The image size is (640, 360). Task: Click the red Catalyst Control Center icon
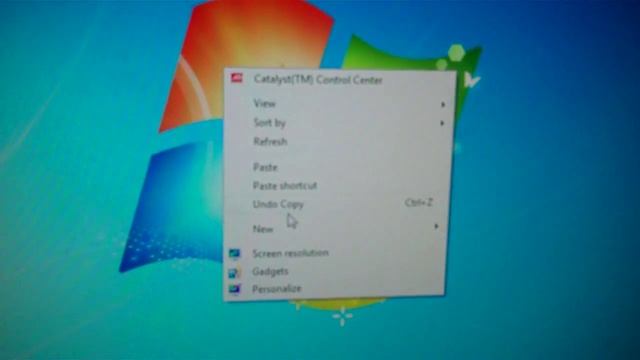(x=237, y=78)
